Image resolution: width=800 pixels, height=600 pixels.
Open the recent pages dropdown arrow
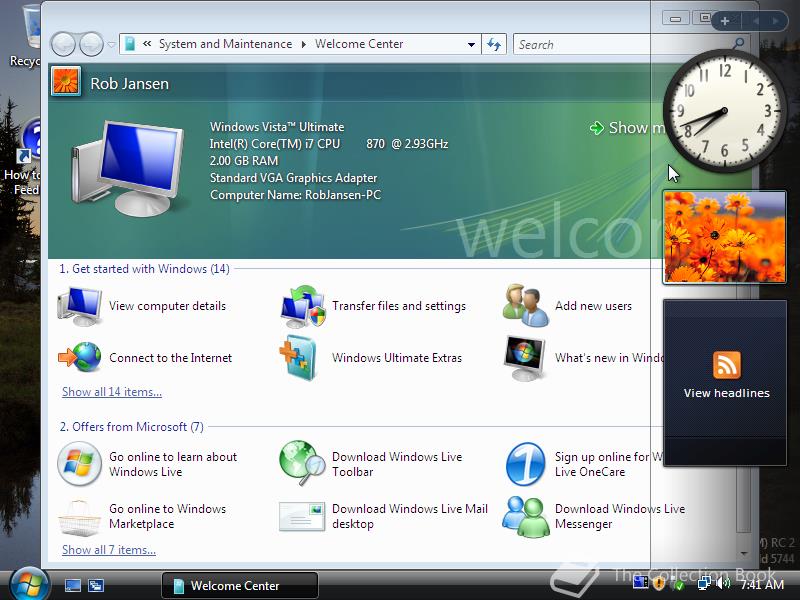click(x=111, y=45)
